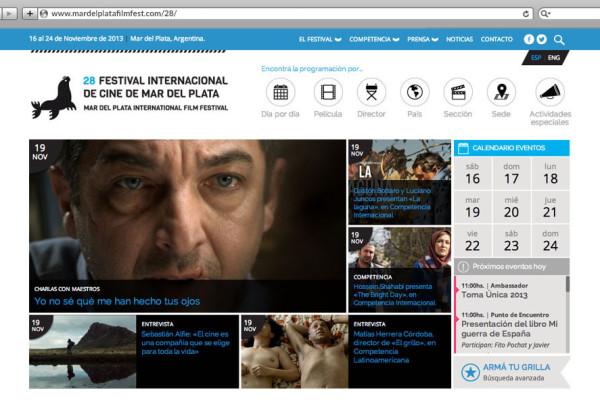Open the Noticias menu item

[459, 39]
